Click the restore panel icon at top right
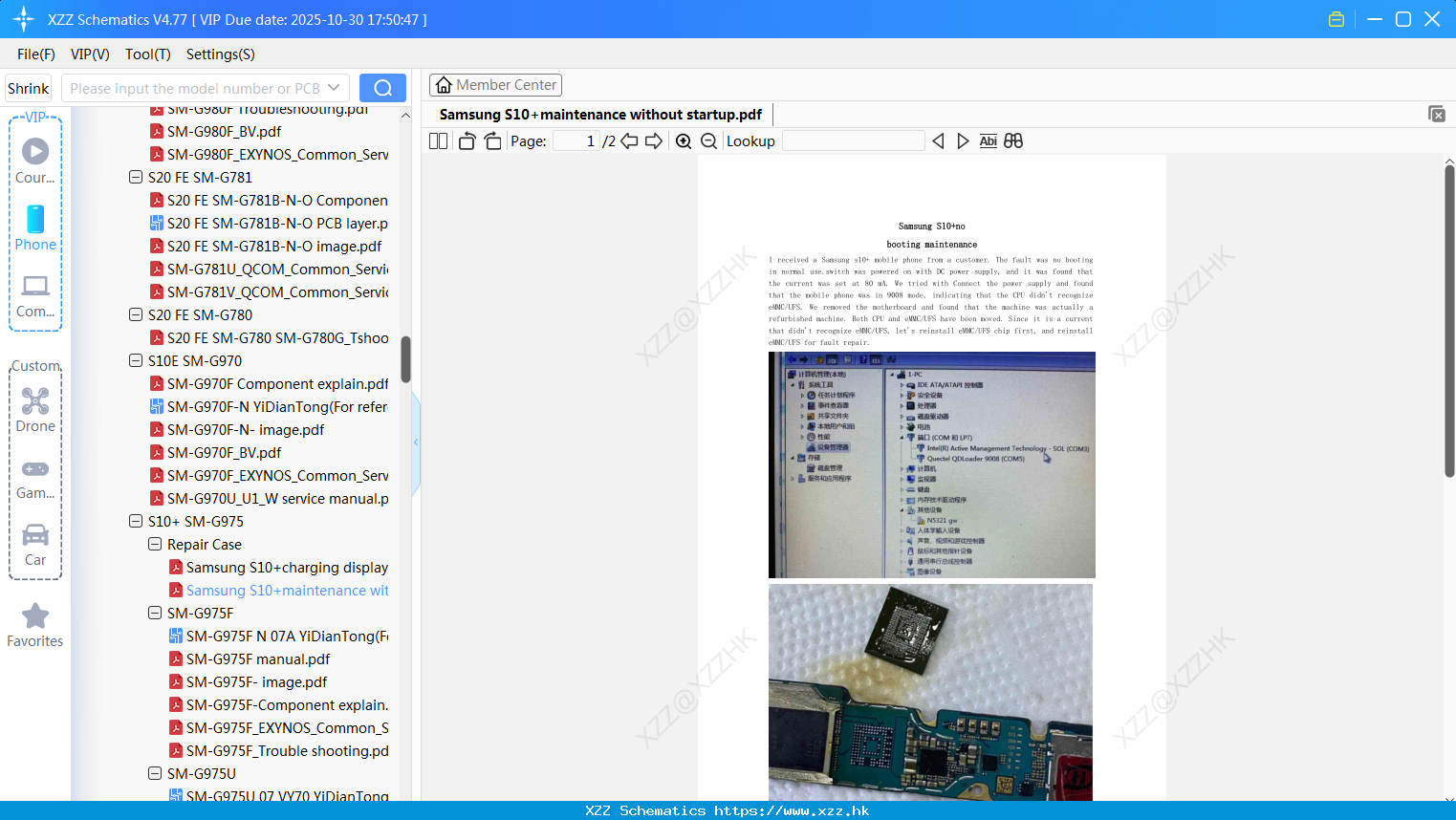The width and height of the screenshot is (1456, 820). (x=1437, y=114)
